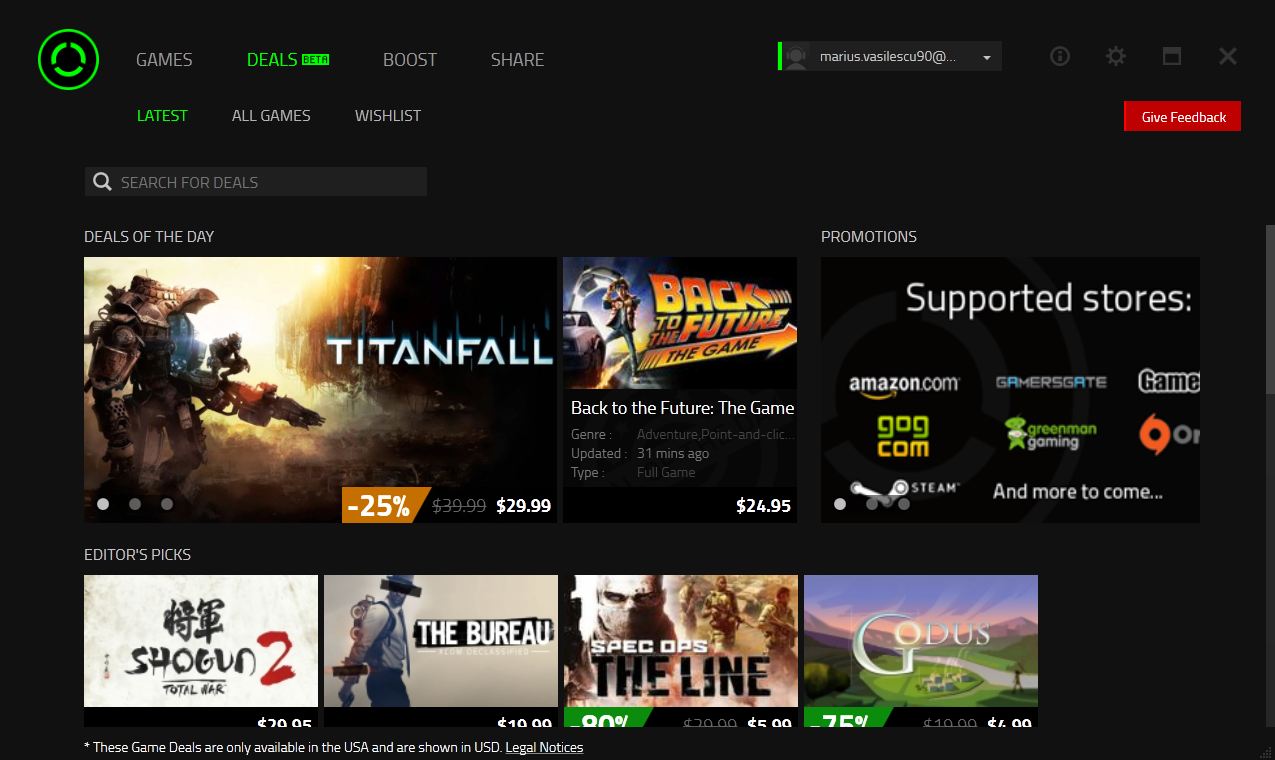The image size is (1275, 760).
Task: Click the Origin store logo
Action: [x=1169, y=434]
